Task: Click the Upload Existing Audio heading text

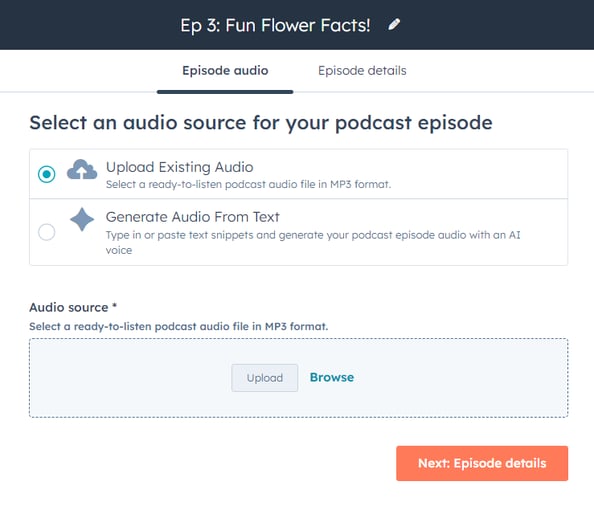Action: (x=180, y=167)
